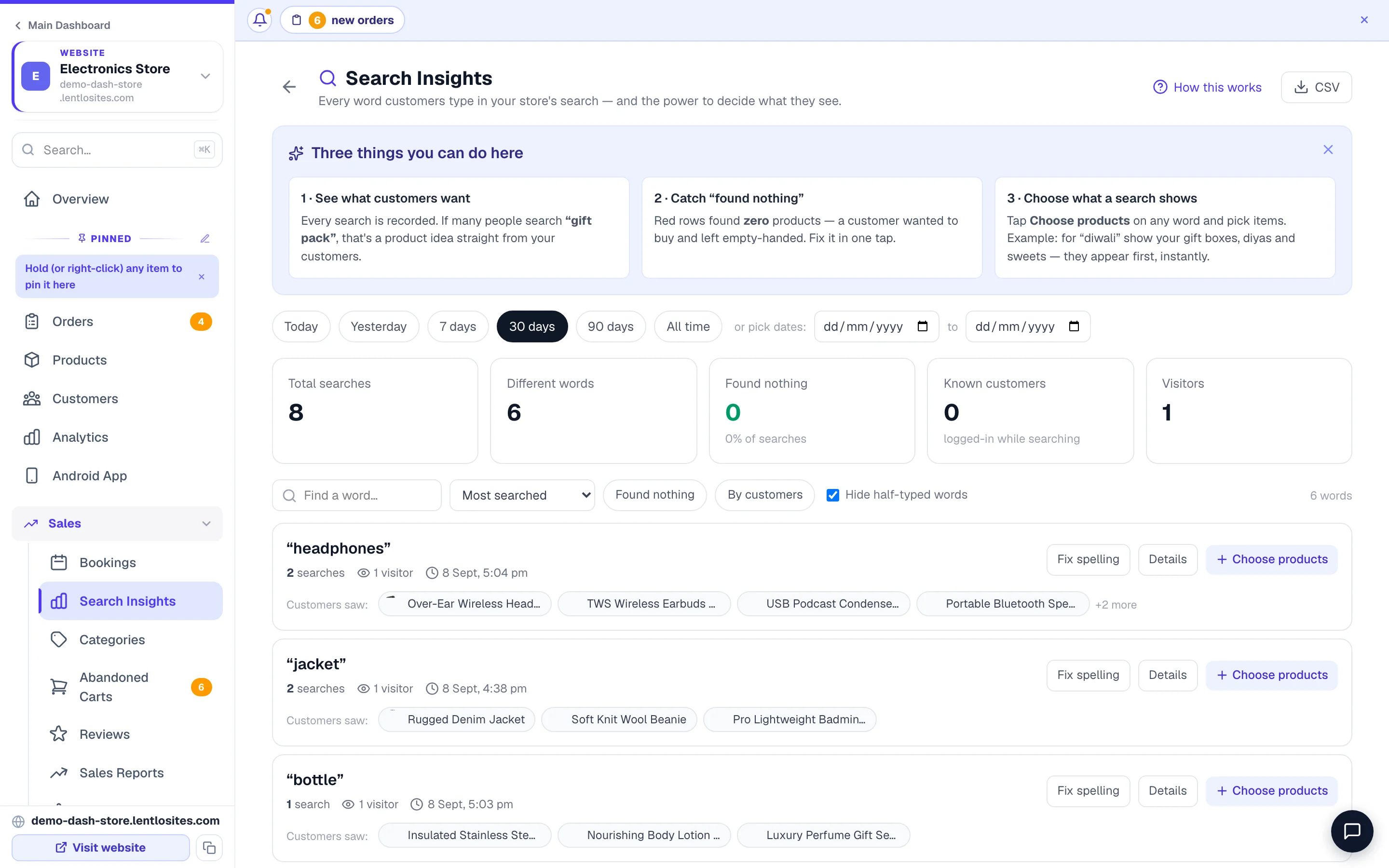Go to Orders in sidebar

[117, 322]
